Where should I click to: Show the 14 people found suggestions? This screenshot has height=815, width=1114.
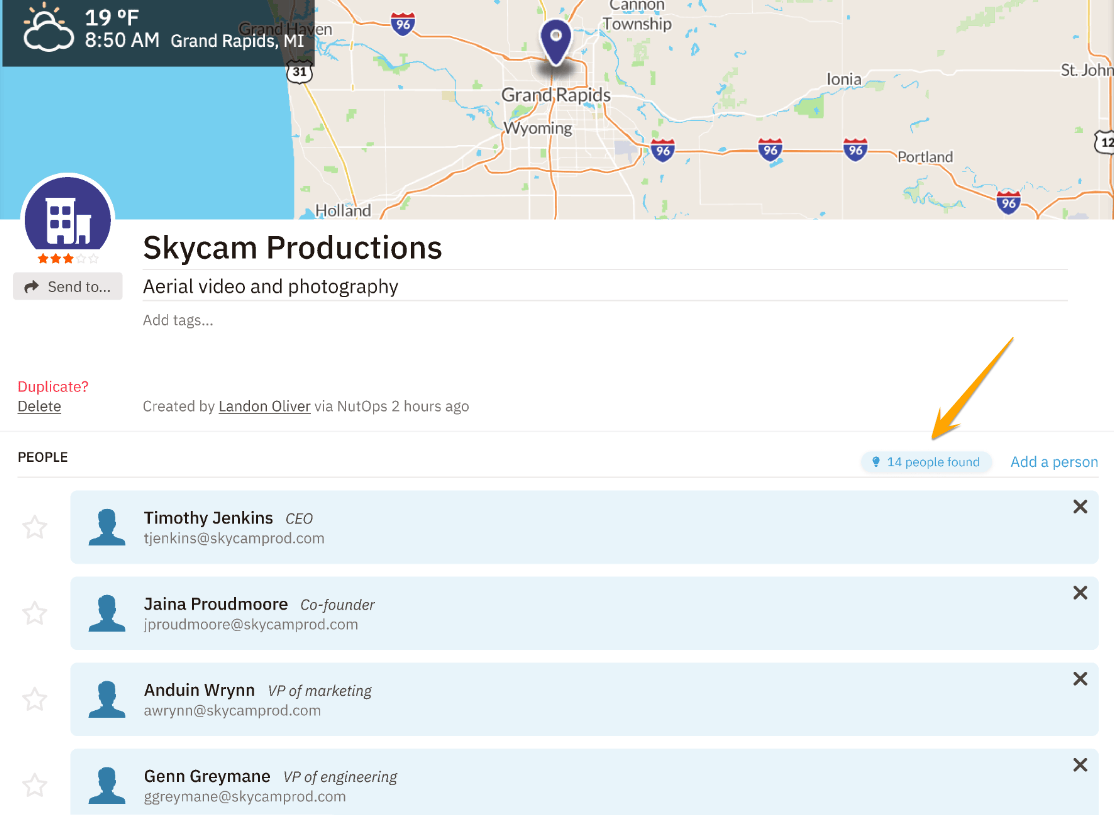(926, 462)
